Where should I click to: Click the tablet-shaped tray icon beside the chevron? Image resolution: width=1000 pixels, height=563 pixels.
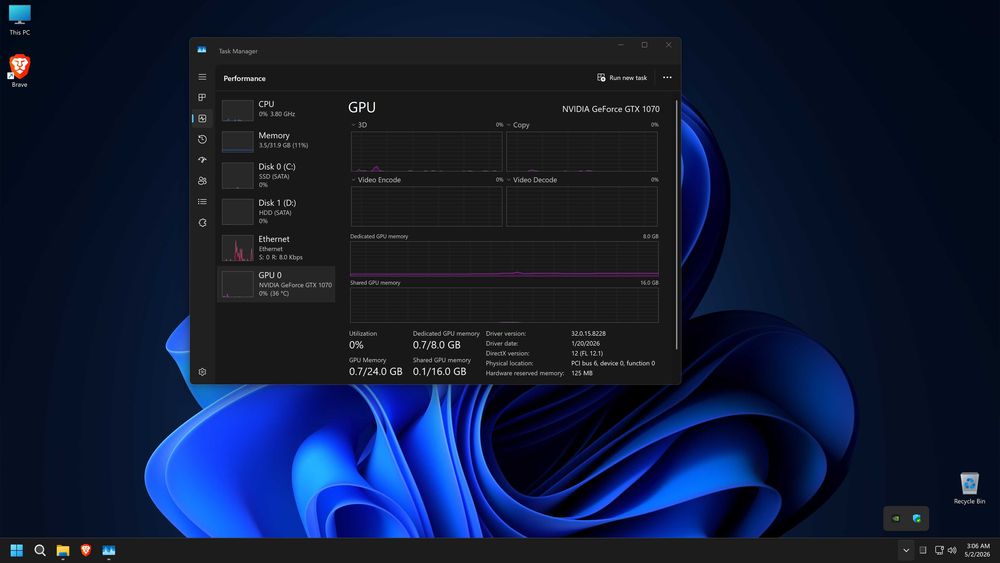click(923, 550)
